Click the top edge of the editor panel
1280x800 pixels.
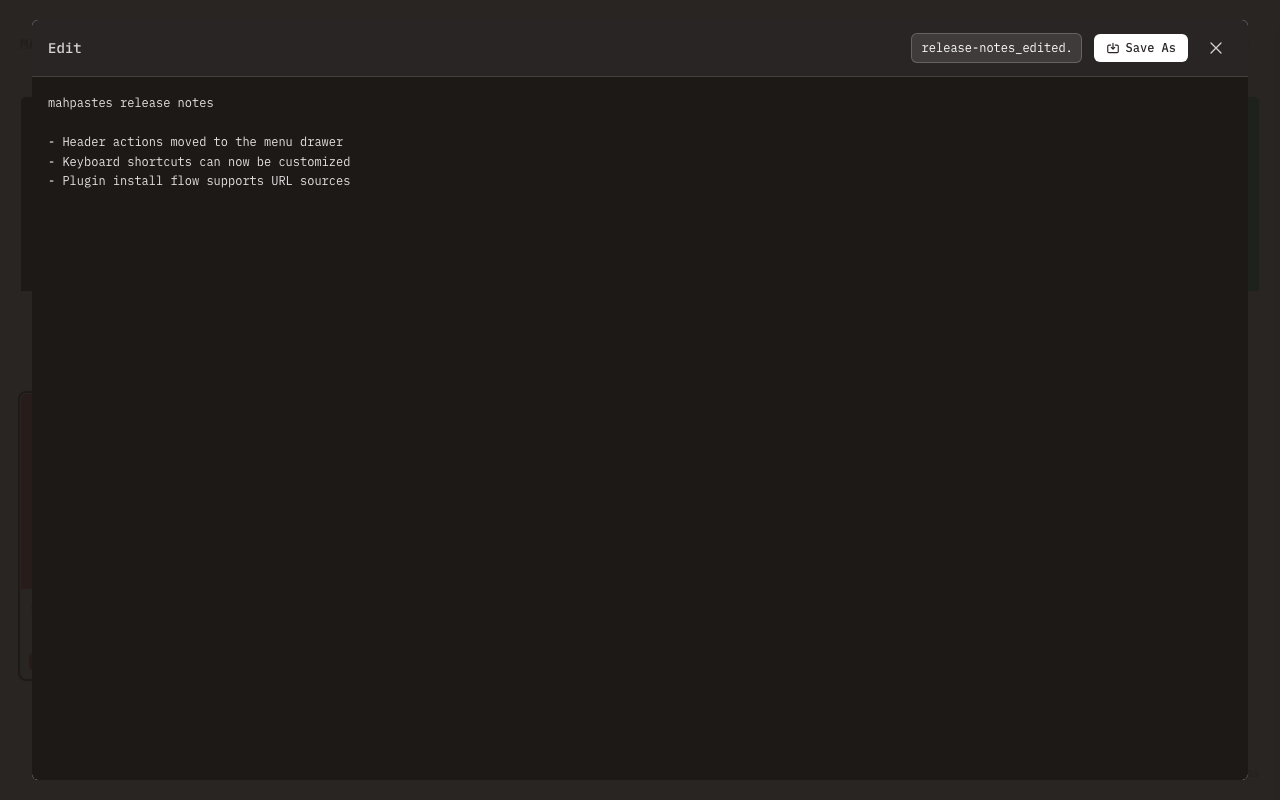pyautogui.click(x=640, y=80)
